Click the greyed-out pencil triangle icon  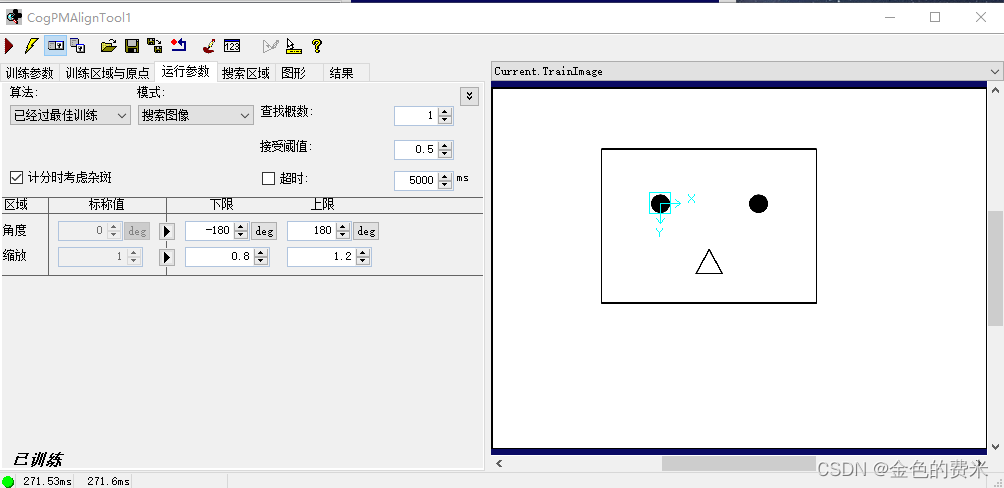click(x=271, y=46)
